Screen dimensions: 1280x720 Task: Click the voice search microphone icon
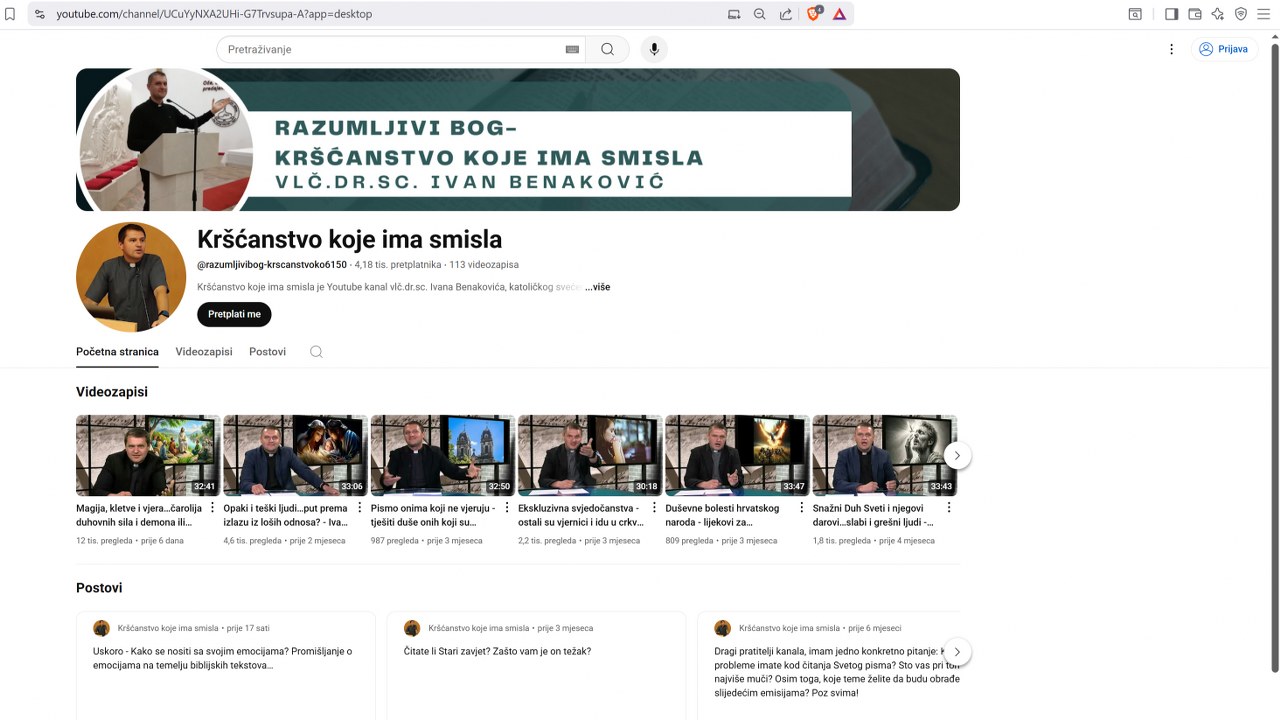(654, 49)
